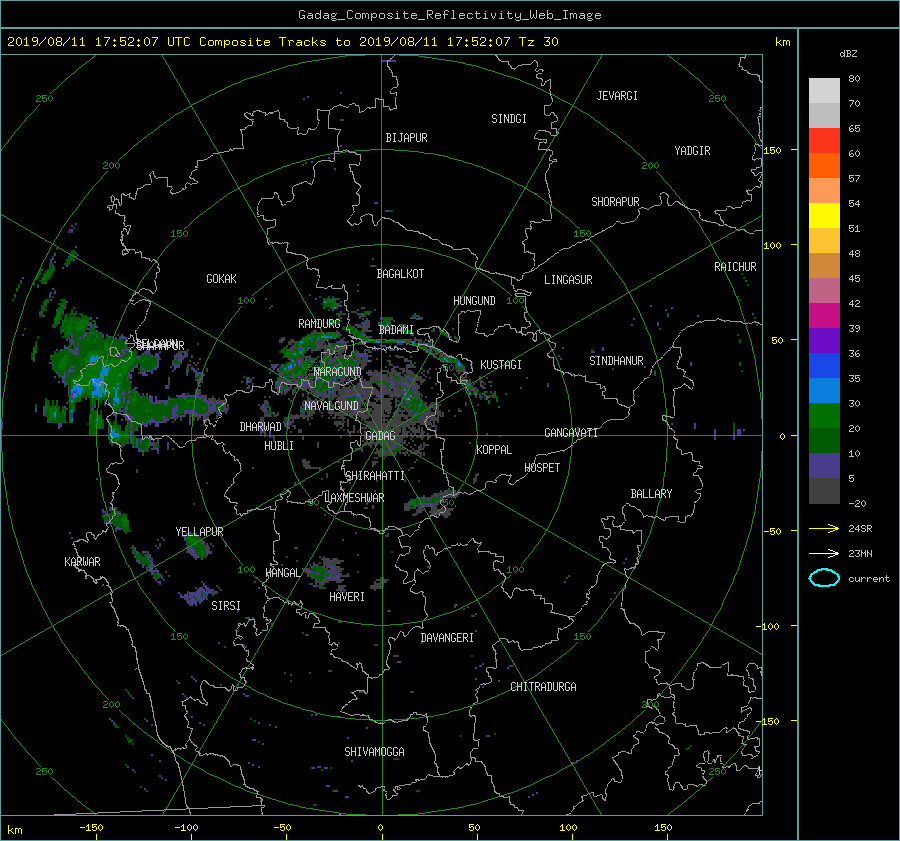Click the YELLAPUR city label
900x841 pixels.
pos(199,532)
